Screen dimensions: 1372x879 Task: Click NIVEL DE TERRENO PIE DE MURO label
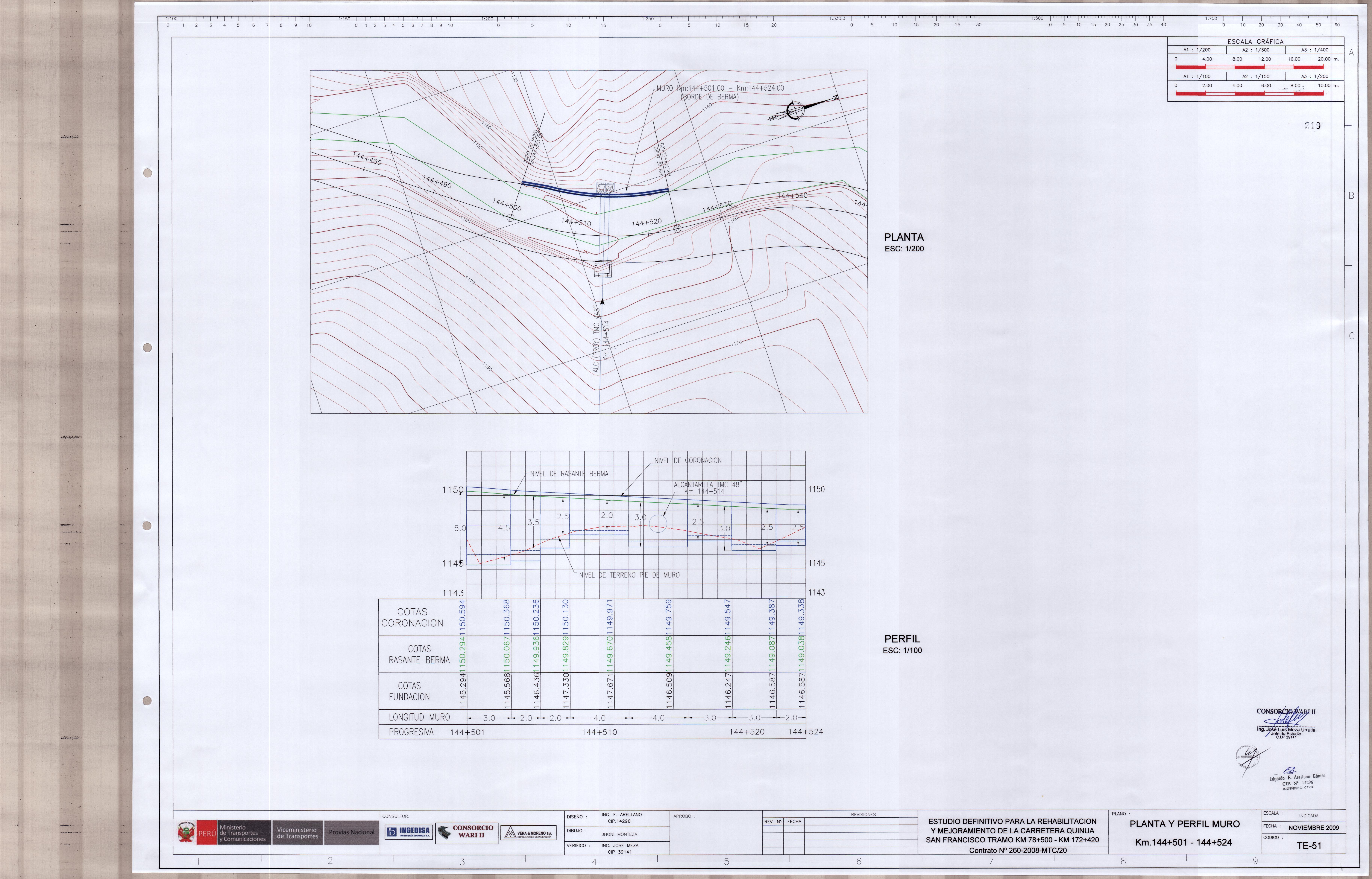pos(629,575)
